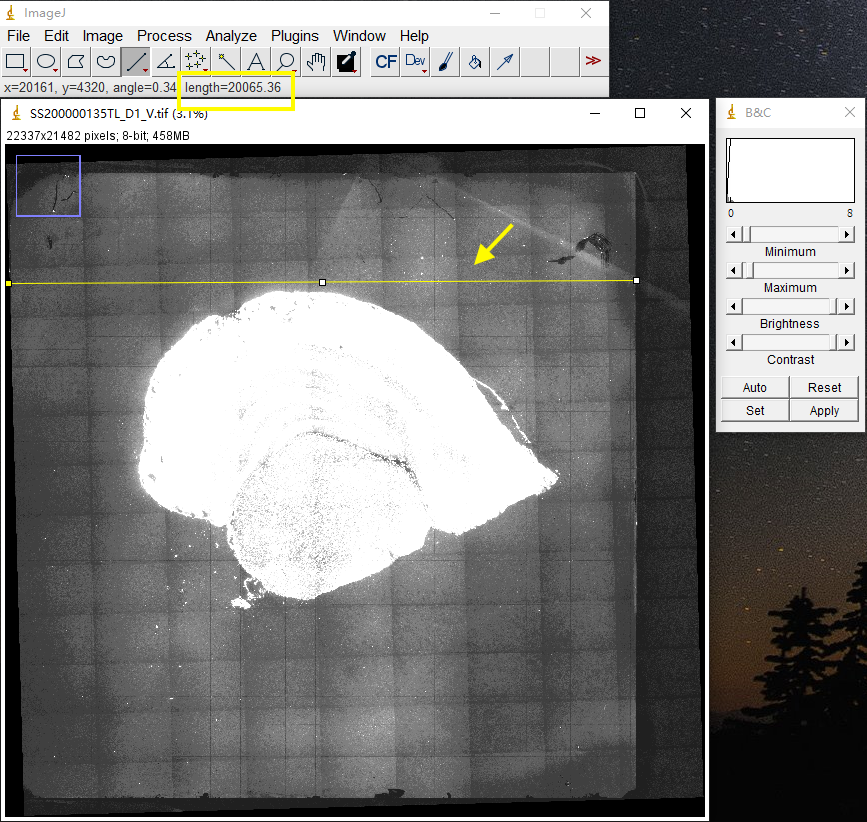Click the line selection midpoint handle
This screenshot has width=867, height=822.
322,282
